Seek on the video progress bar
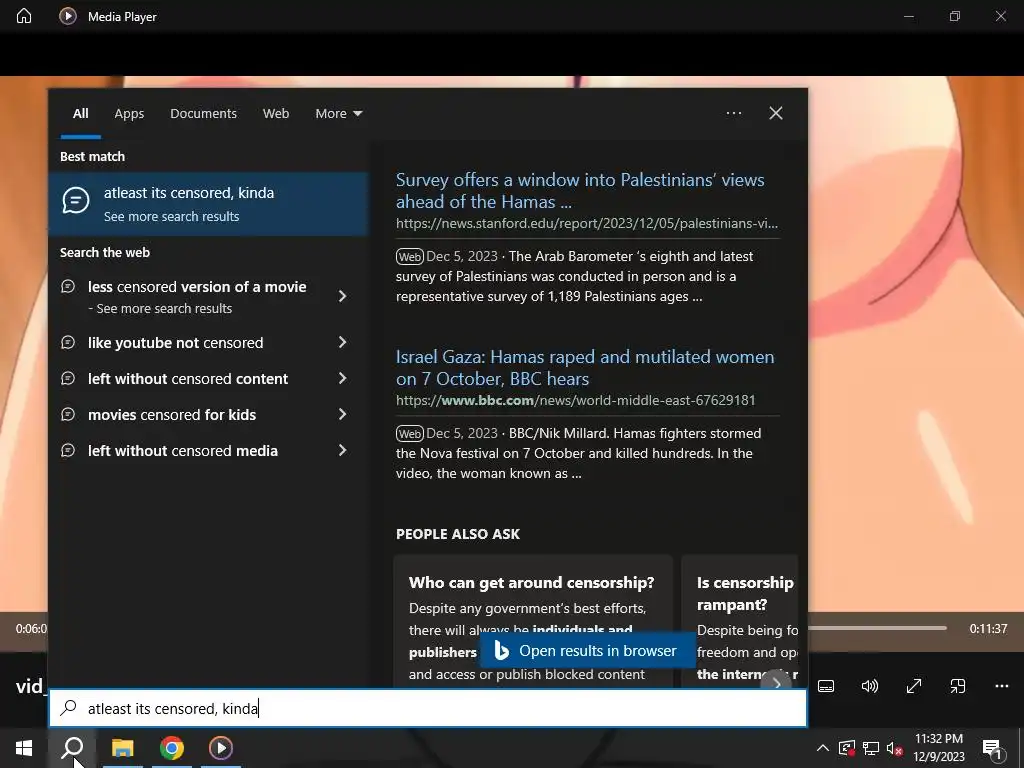The height and width of the screenshot is (768, 1024). click(876, 628)
